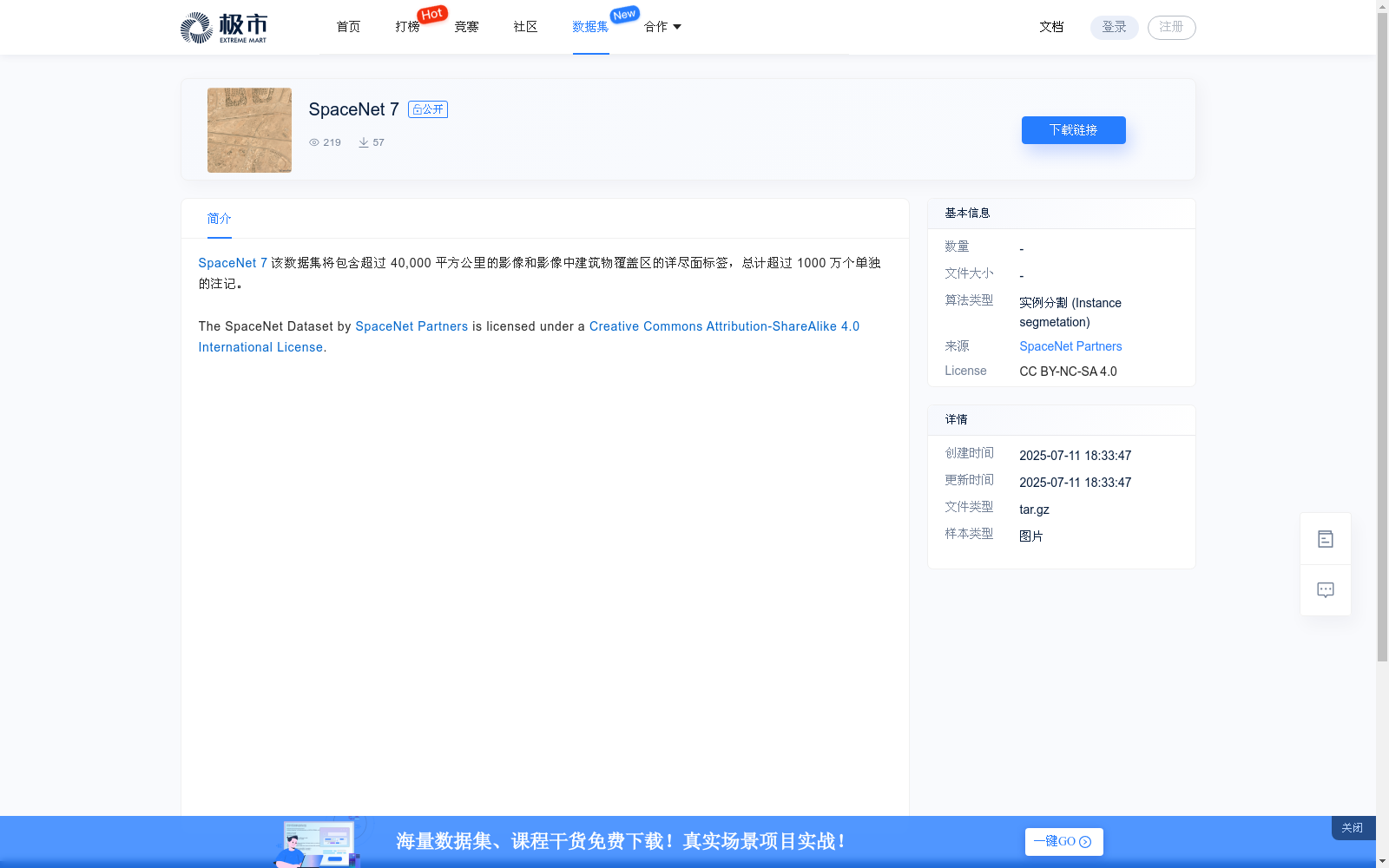
Task: Click the Hot badge on 打榜
Action: [x=432, y=14]
